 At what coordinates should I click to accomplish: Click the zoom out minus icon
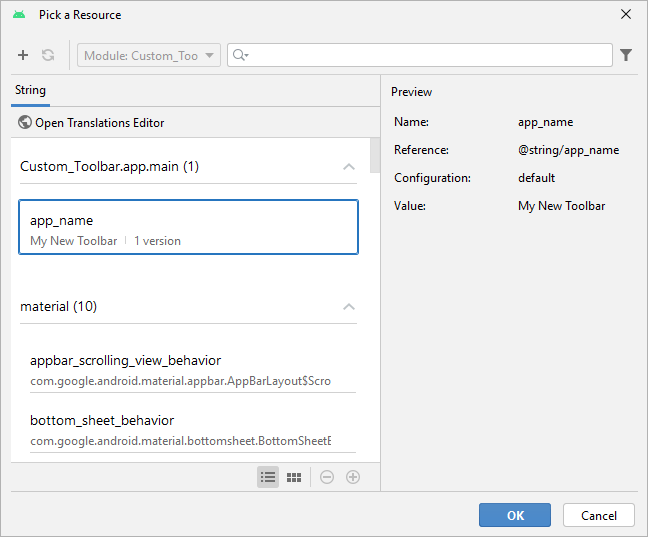point(327,477)
